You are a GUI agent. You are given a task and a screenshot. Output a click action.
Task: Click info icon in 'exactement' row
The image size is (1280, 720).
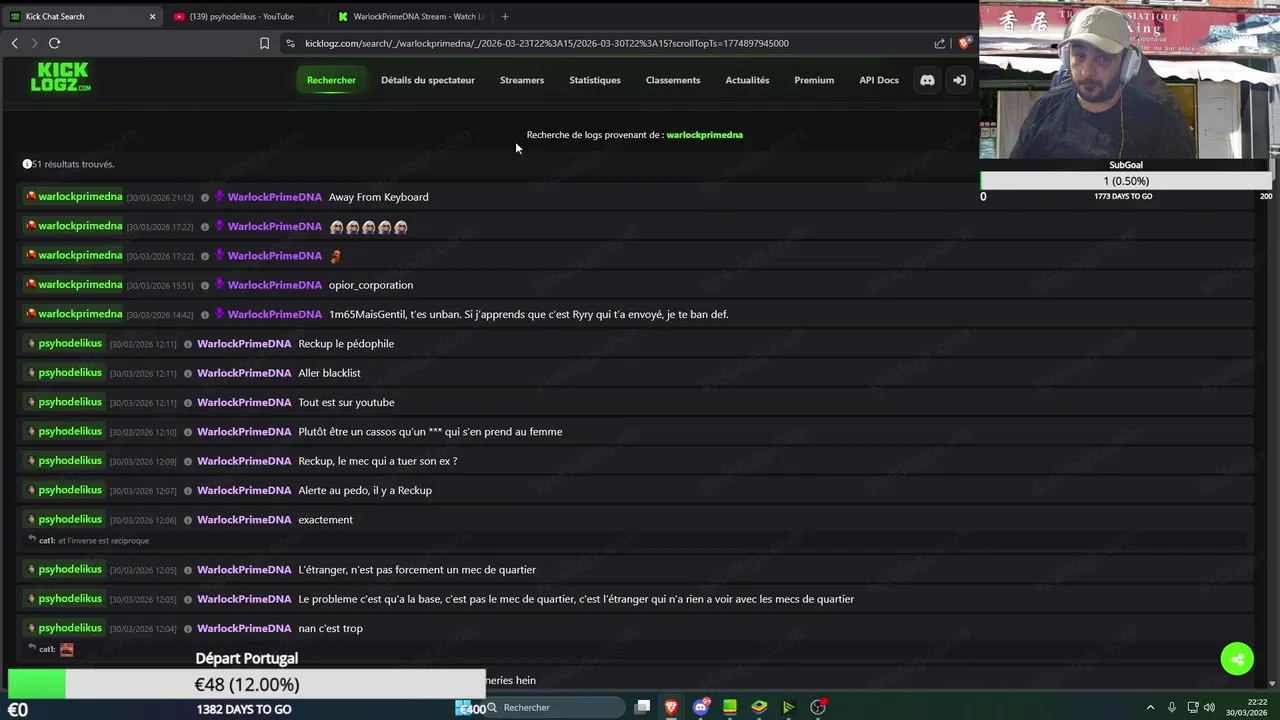pos(187,520)
